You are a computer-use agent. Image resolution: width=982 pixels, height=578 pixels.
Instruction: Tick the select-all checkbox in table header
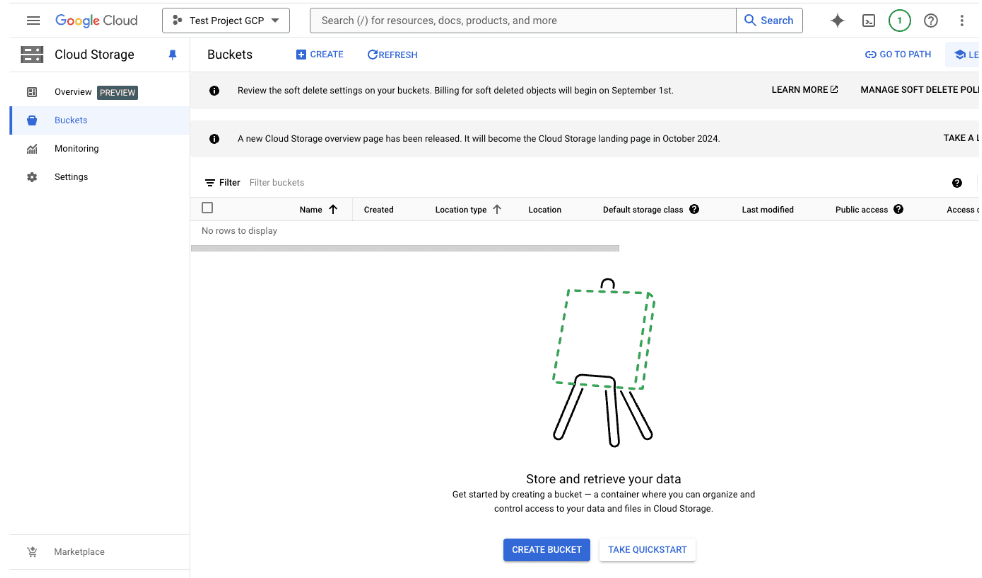click(x=207, y=208)
